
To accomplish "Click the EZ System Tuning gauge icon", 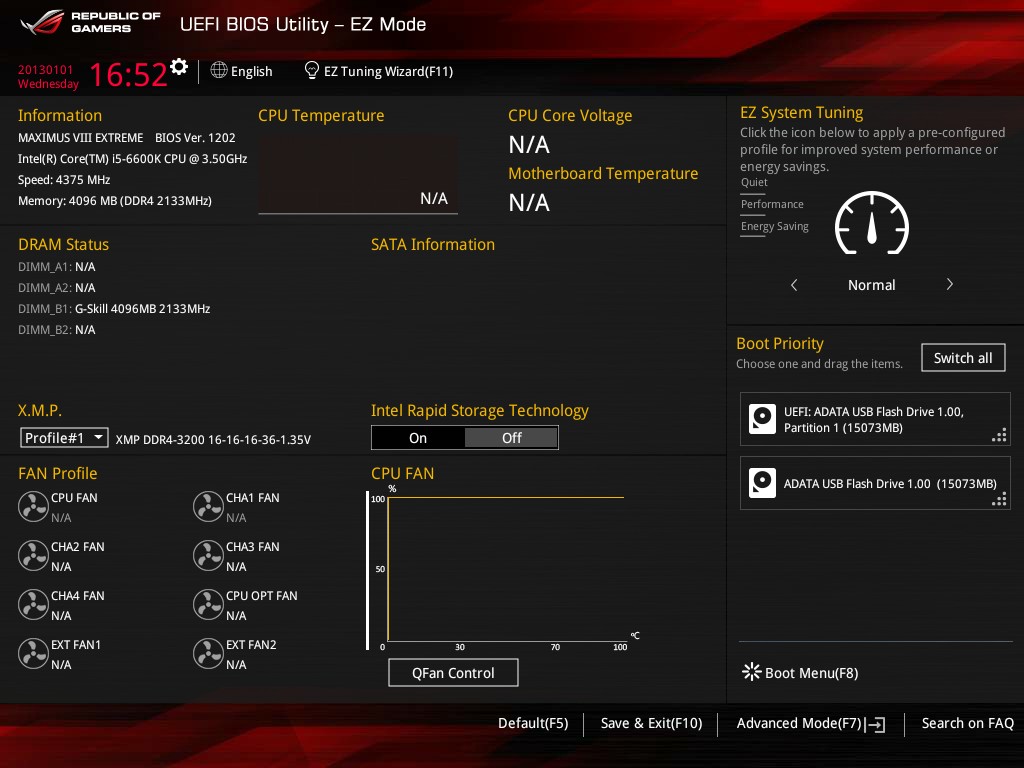I will (872, 223).
